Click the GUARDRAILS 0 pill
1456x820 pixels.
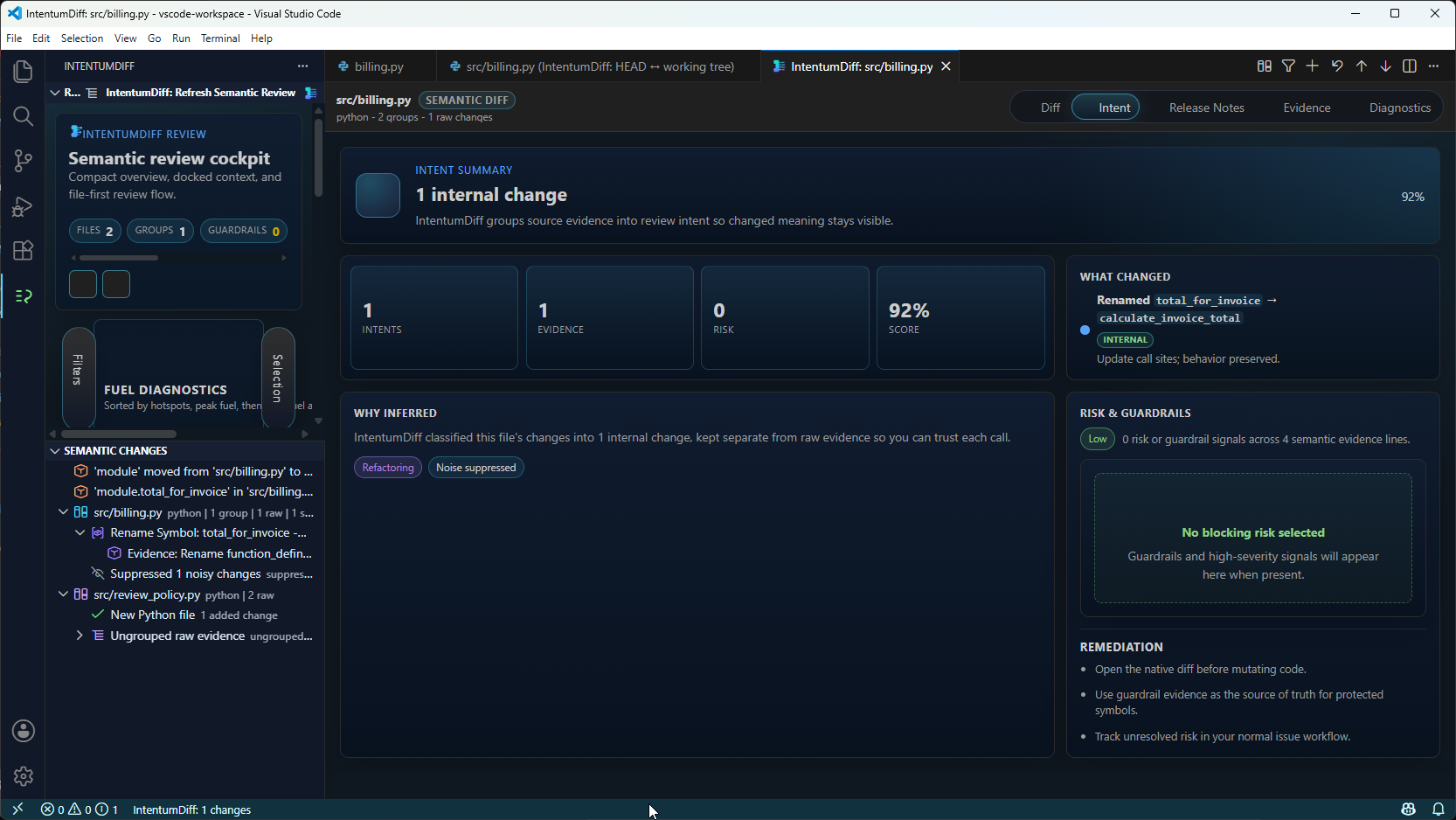pos(244,231)
